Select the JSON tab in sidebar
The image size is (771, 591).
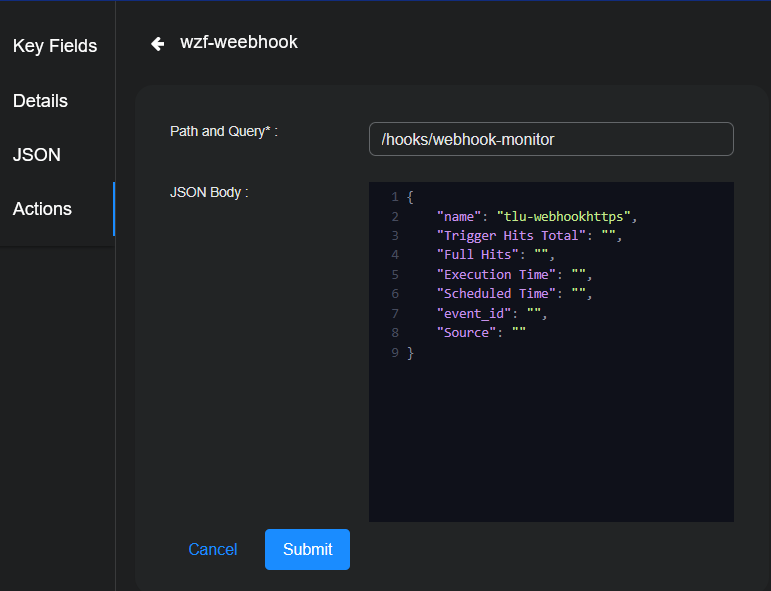coord(37,155)
